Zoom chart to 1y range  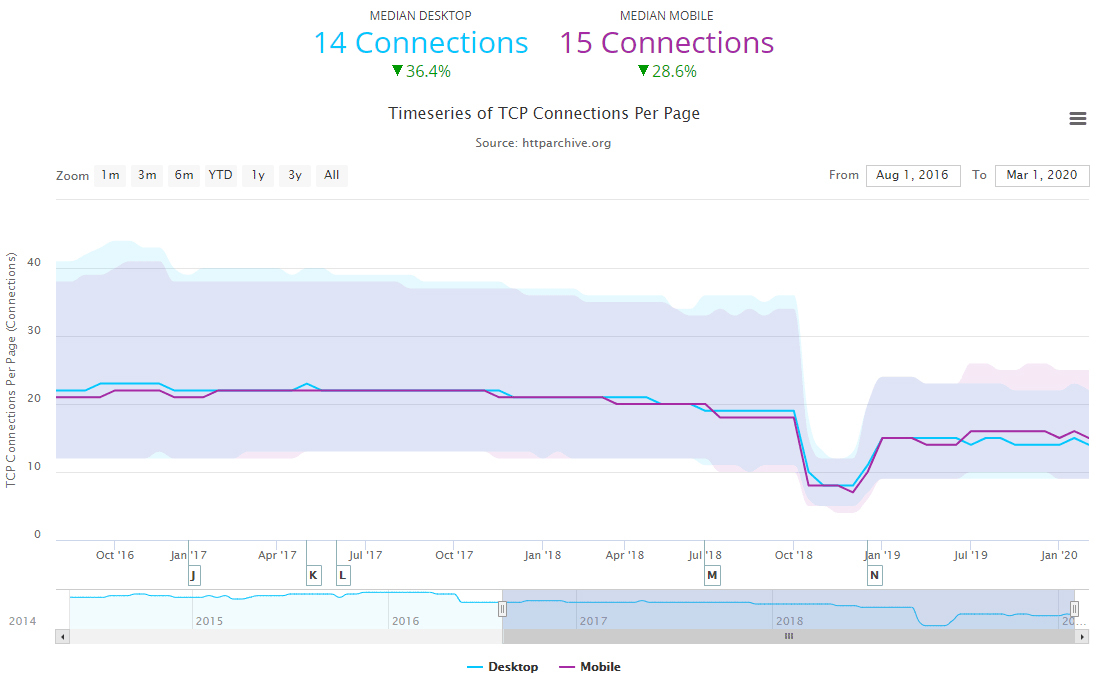[258, 176]
